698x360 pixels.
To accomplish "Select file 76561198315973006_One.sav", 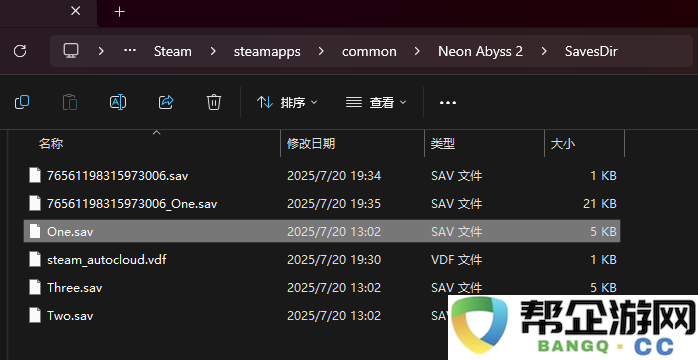I will (132, 204).
